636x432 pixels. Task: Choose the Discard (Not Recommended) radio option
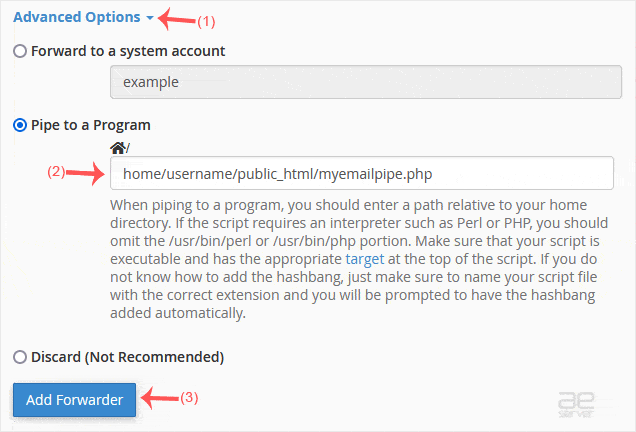(20, 357)
